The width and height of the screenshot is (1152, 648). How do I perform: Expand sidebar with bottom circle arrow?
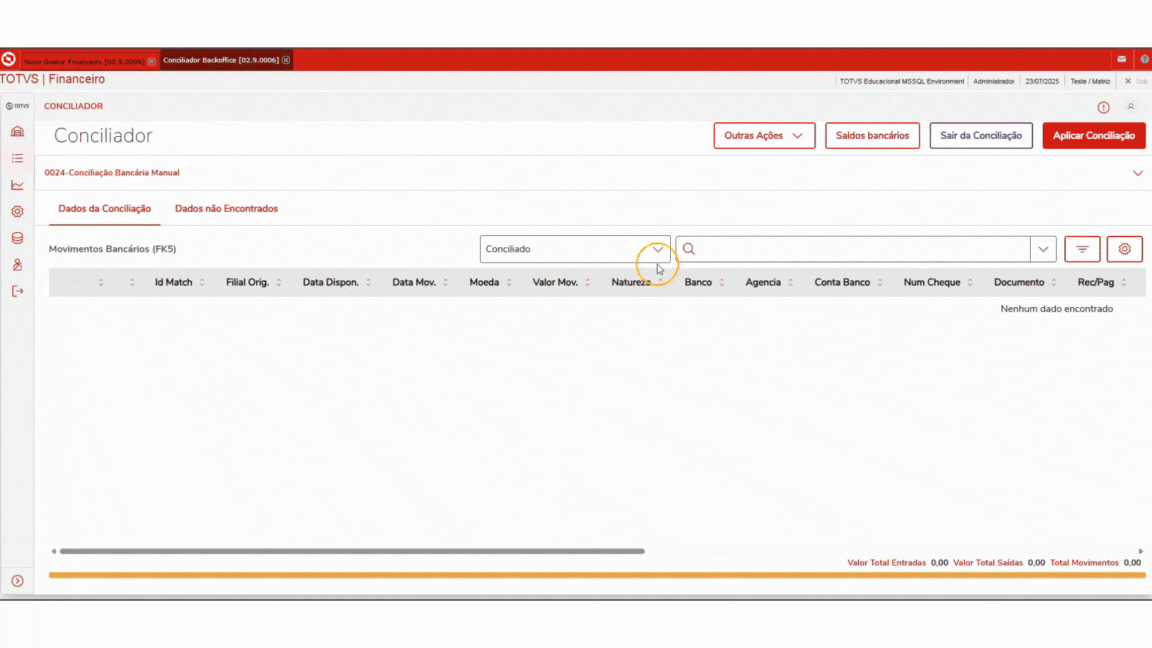[x=17, y=581]
